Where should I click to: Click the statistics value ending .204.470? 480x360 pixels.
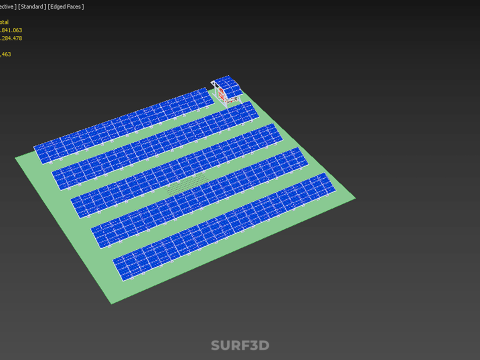point(11,38)
